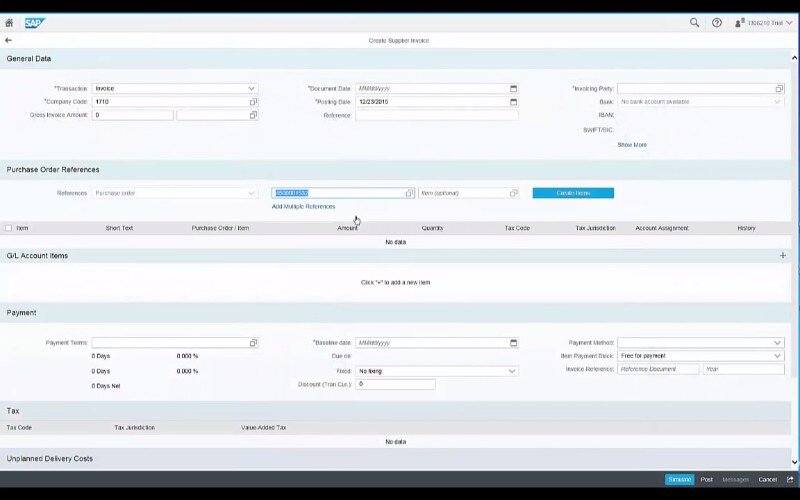This screenshot has height=500, width=800.
Task: Tick the select-all checkbox beside Item column
Action: click(x=9, y=228)
